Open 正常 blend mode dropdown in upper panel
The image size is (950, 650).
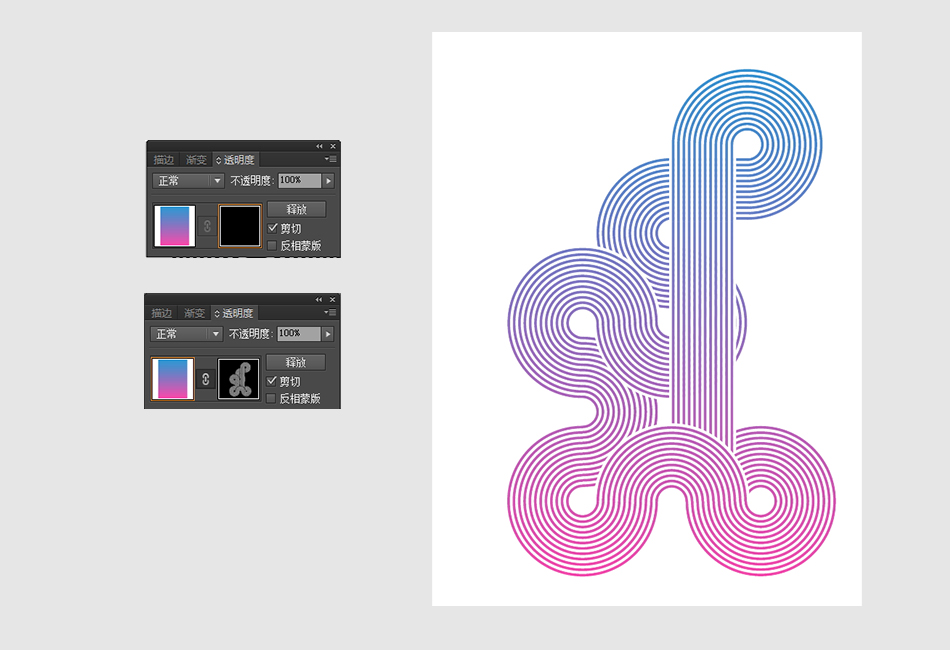188,181
